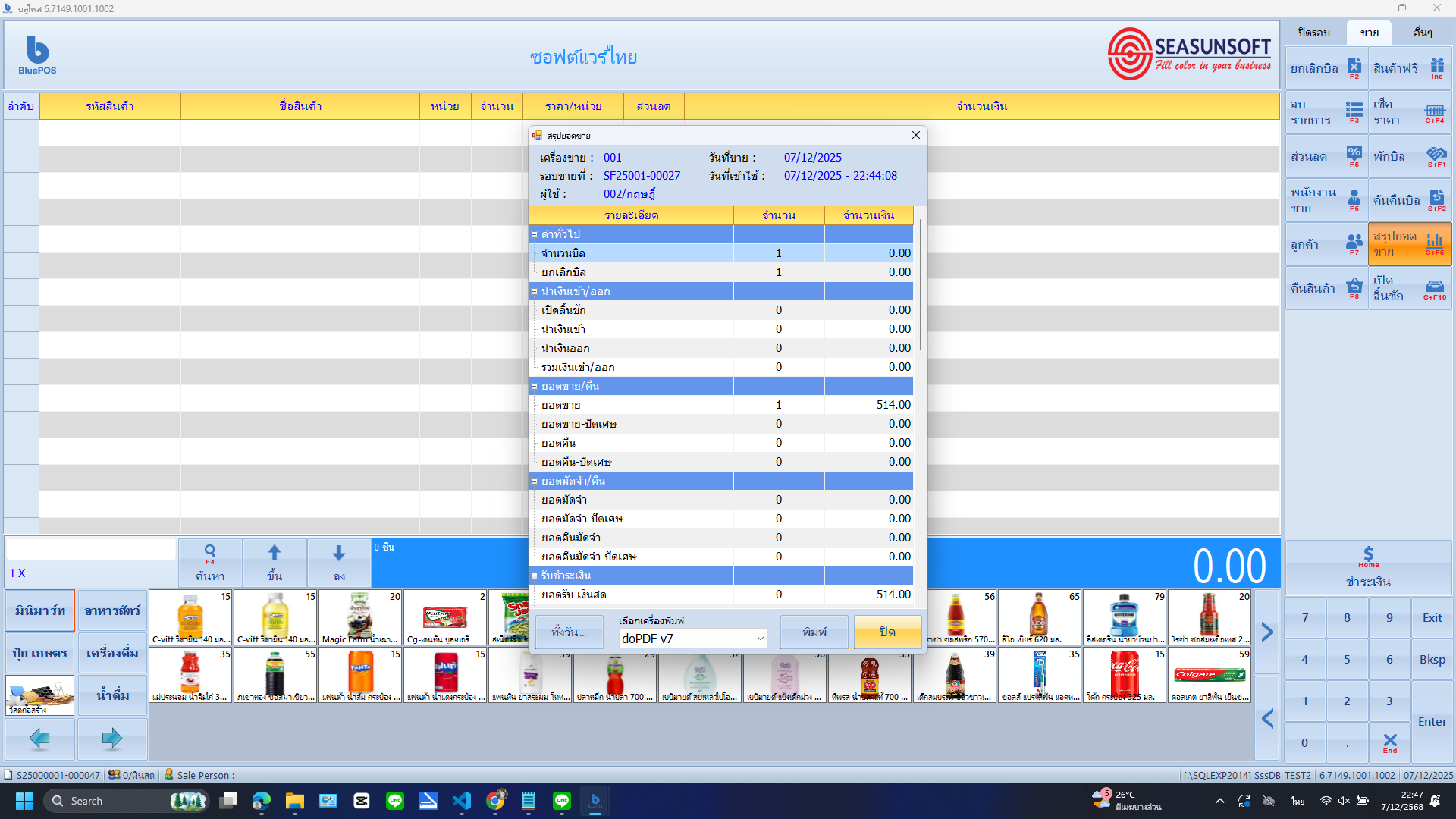The height and width of the screenshot is (819, 1456).
Task: Open the doPDF v7 printer dropdown
Action: pyautogui.click(x=692, y=639)
